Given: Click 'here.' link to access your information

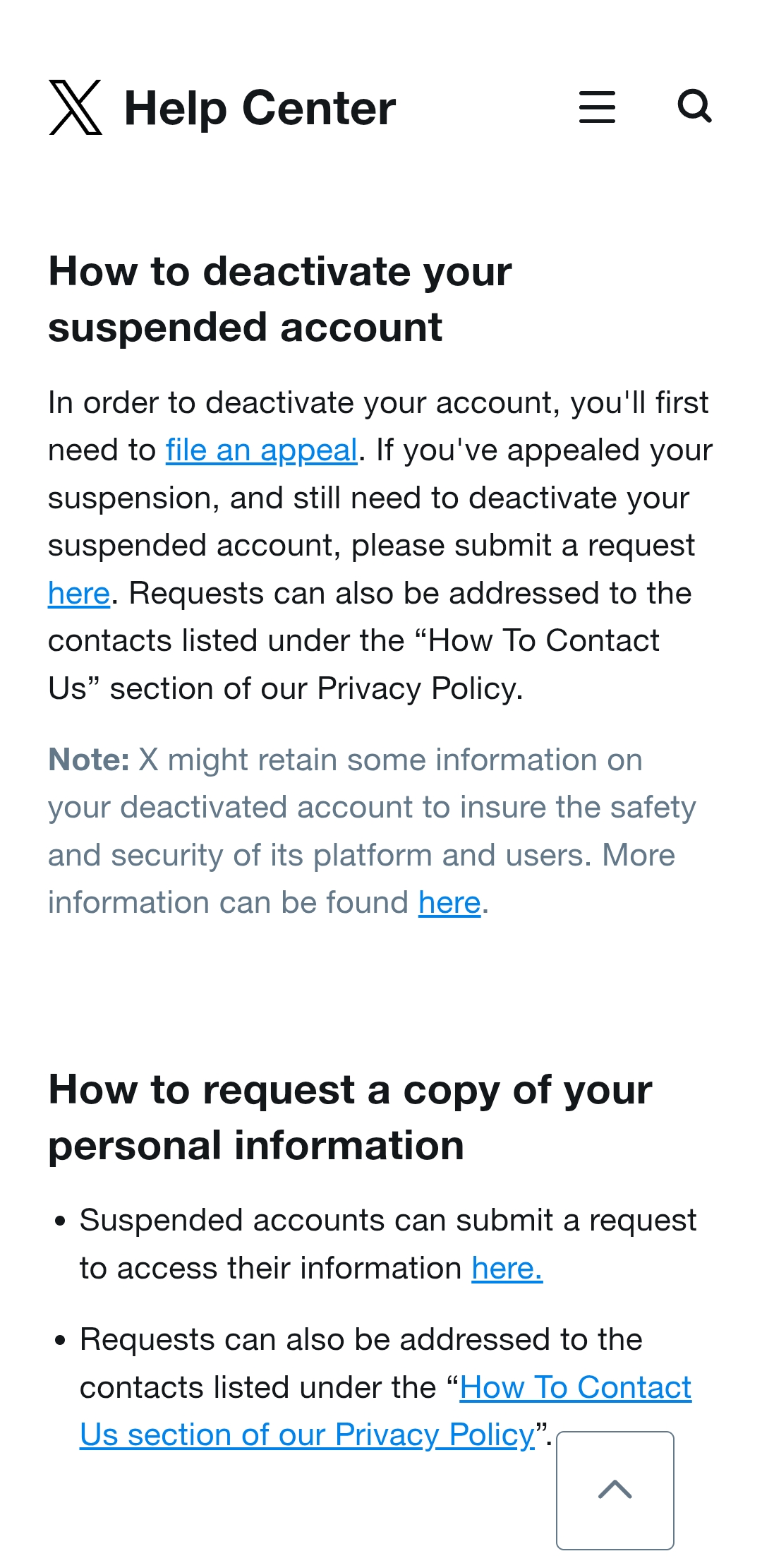Looking at the screenshot, I should tap(507, 1269).
